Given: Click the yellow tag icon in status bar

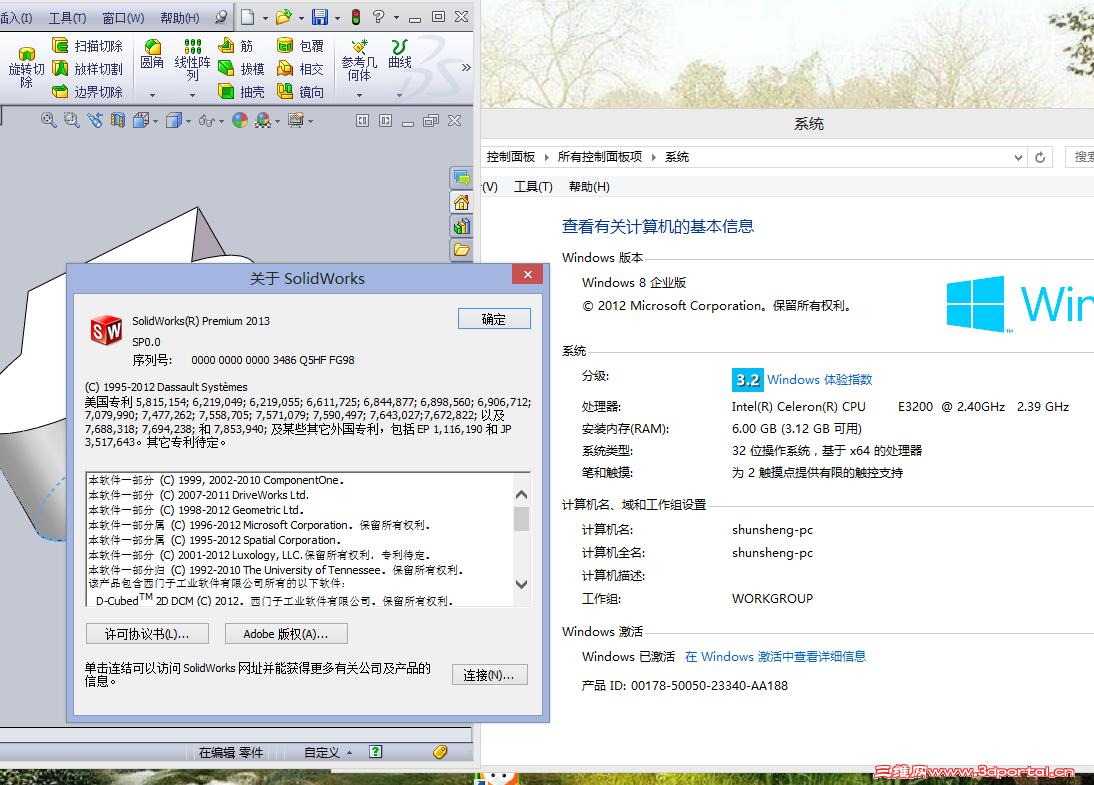Looking at the screenshot, I should click(440, 752).
